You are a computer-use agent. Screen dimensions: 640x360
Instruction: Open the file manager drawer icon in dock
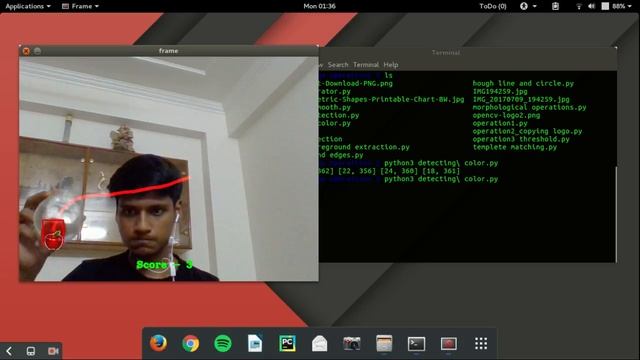[x=384, y=343]
